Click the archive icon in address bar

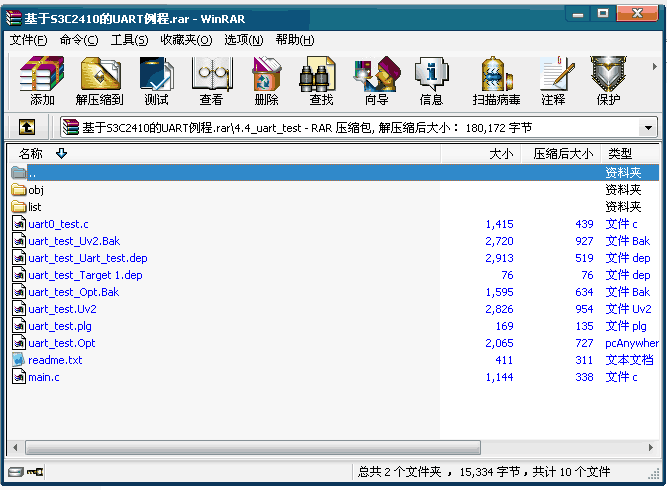(x=71, y=127)
